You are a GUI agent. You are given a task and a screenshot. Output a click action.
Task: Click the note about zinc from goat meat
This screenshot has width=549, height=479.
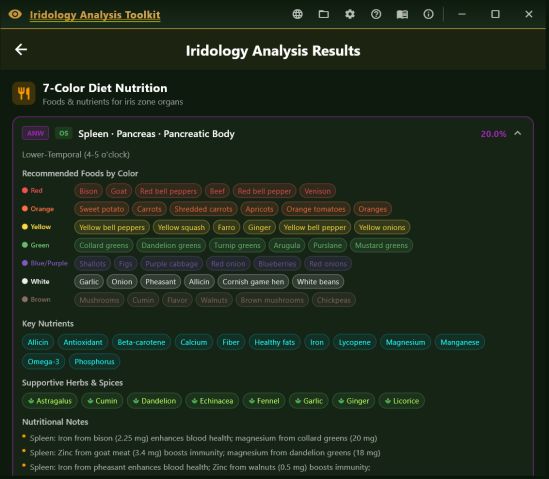pyautogui.click(x=205, y=453)
